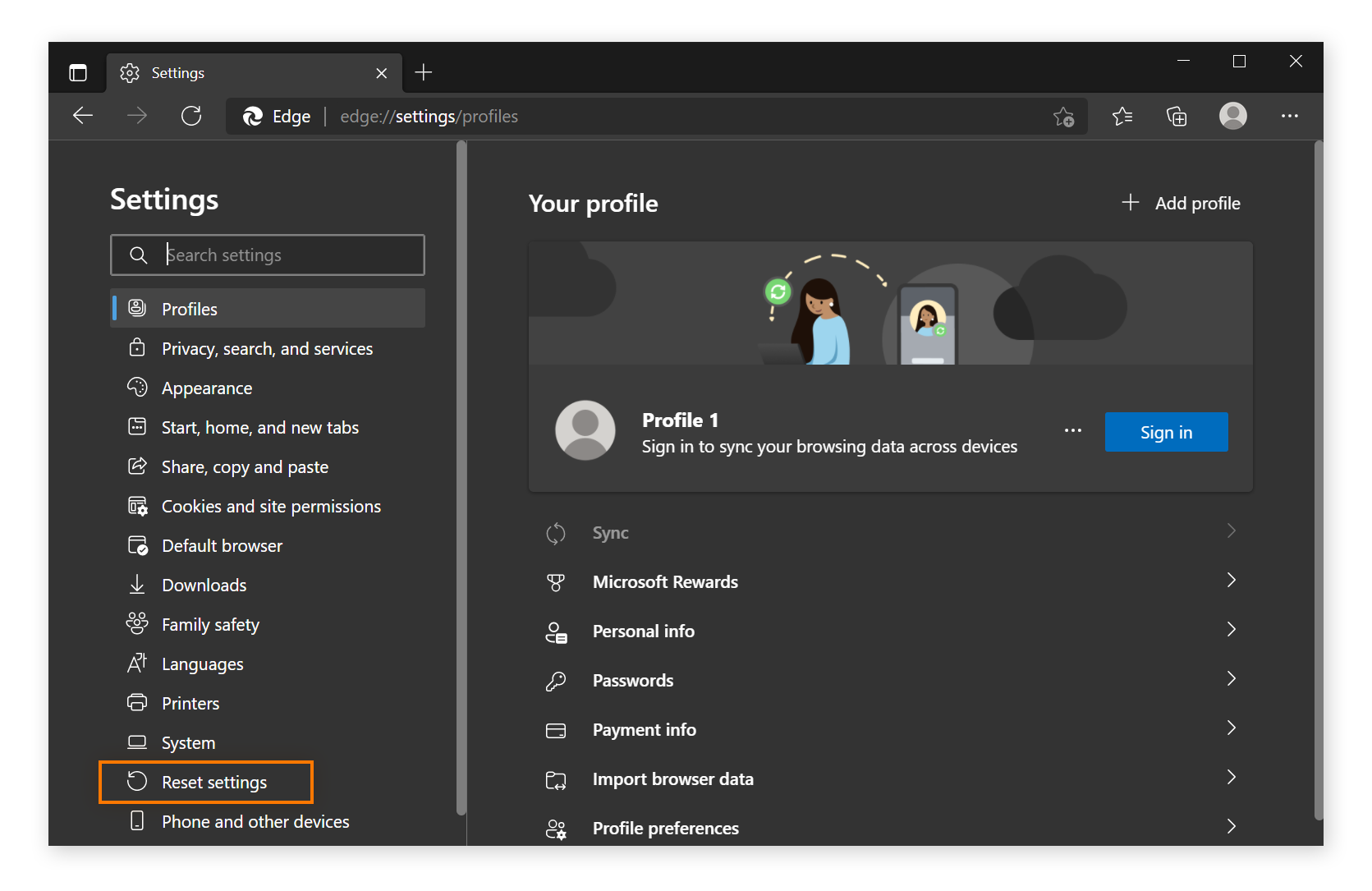Open Printers settings

click(268, 703)
